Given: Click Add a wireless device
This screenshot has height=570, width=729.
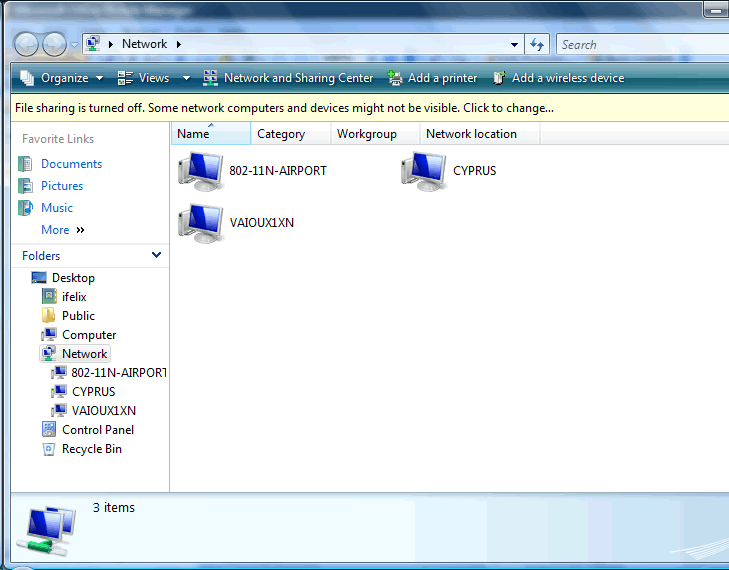Looking at the screenshot, I should [x=558, y=78].
